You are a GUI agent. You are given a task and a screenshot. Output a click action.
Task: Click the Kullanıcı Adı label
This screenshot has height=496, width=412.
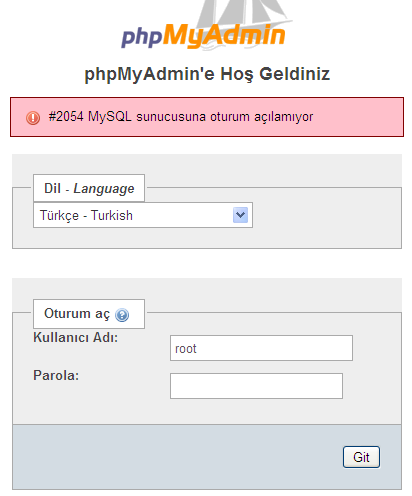click(76, 337)
